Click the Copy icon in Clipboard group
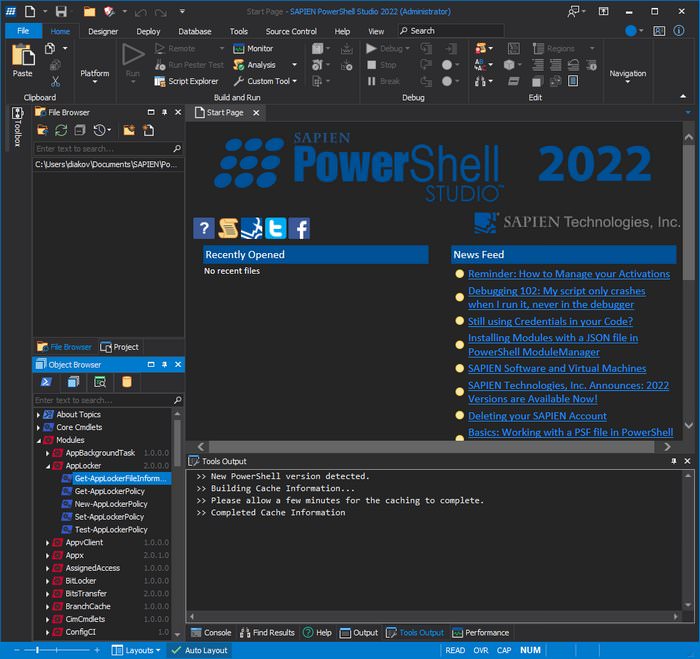The width and height of the screenshot is (700, 659). point(50,48)
